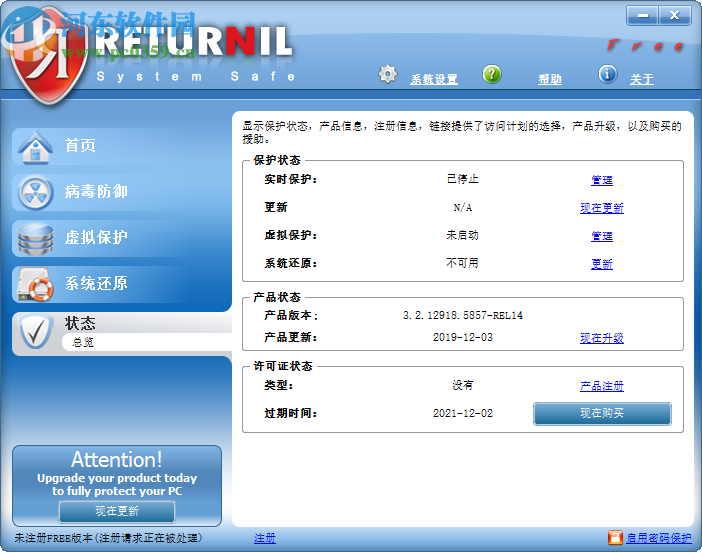Click the N/A update value

click(x=462, y=207)
